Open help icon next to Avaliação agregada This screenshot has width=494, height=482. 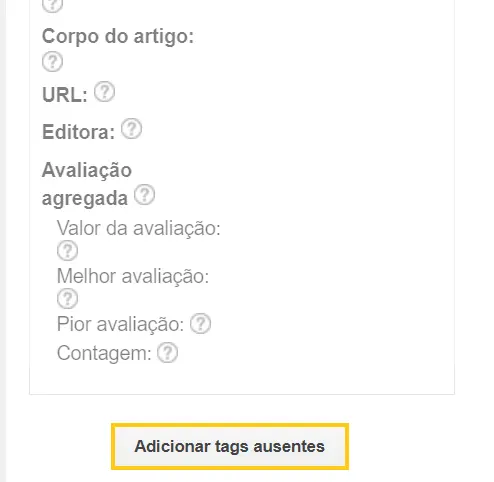(x=144, y=195)
